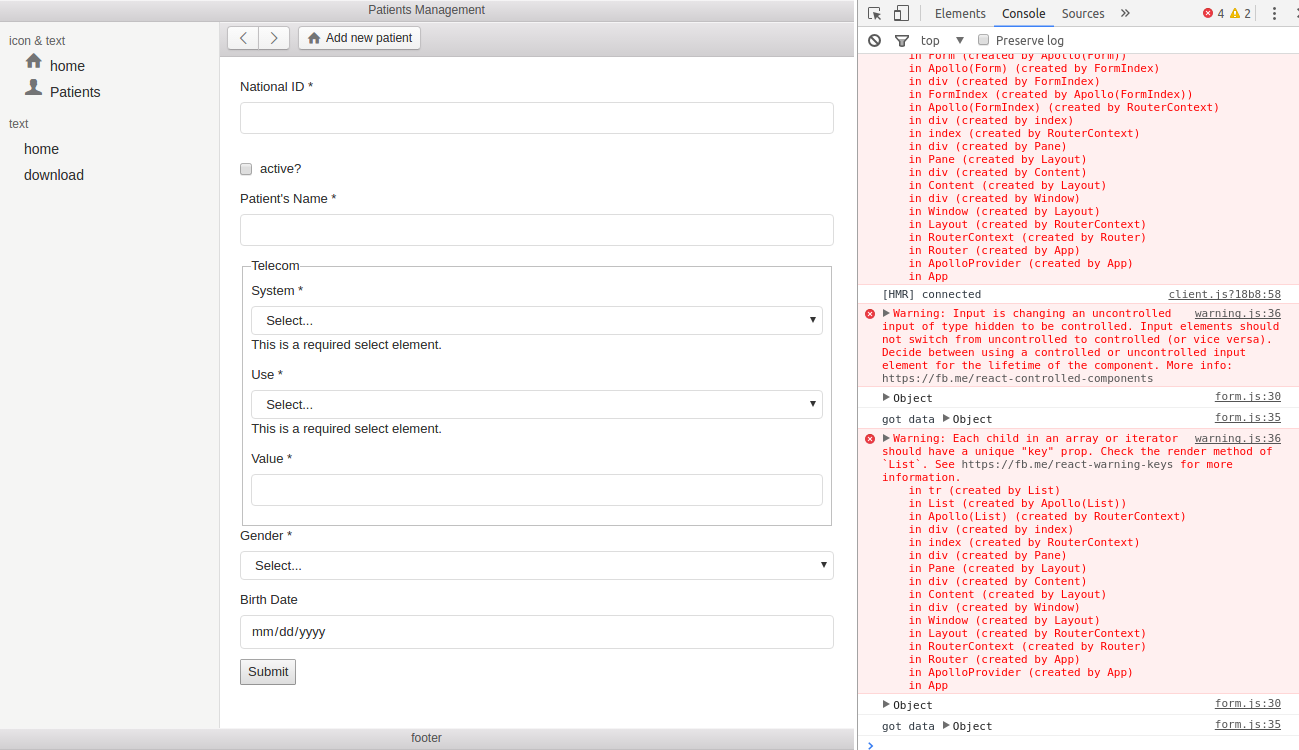Click the Add new patient button
Screen dimensions: 1299x750
pos(360,38)
